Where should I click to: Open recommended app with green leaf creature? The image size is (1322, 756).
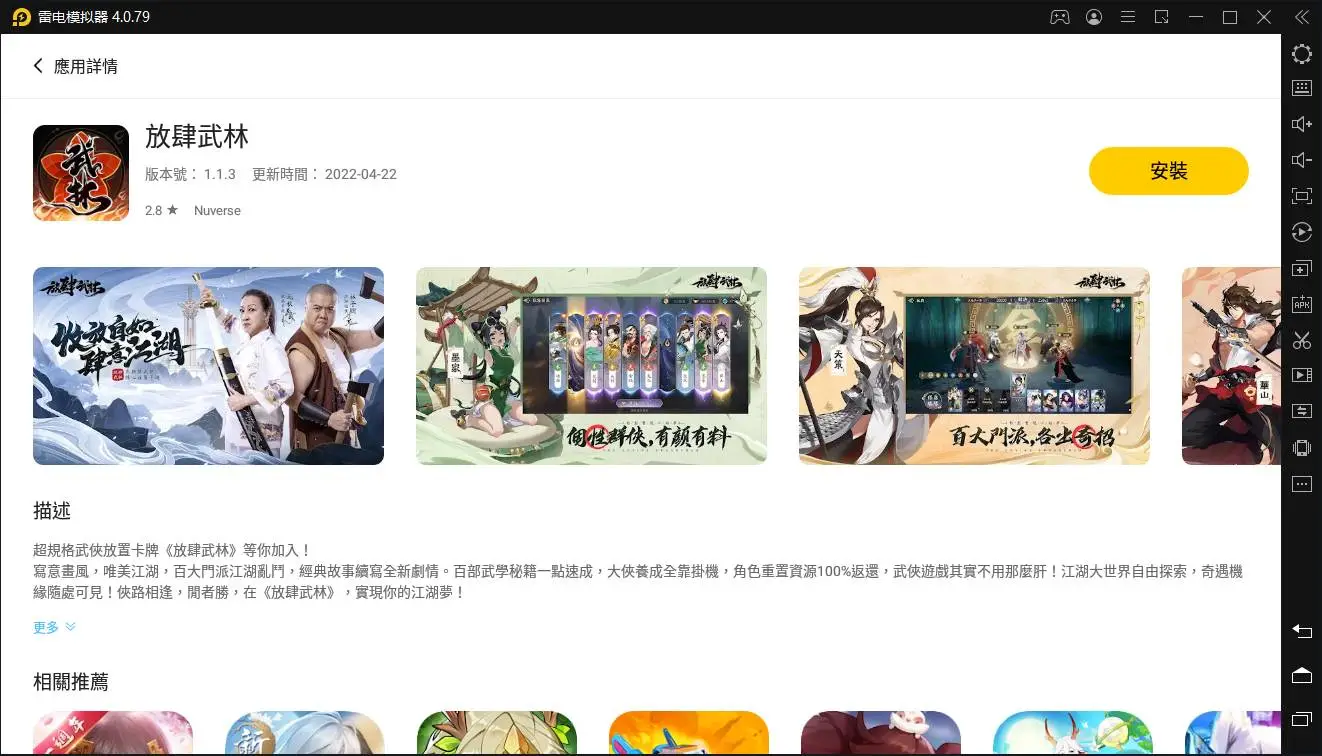coord(497,733)
